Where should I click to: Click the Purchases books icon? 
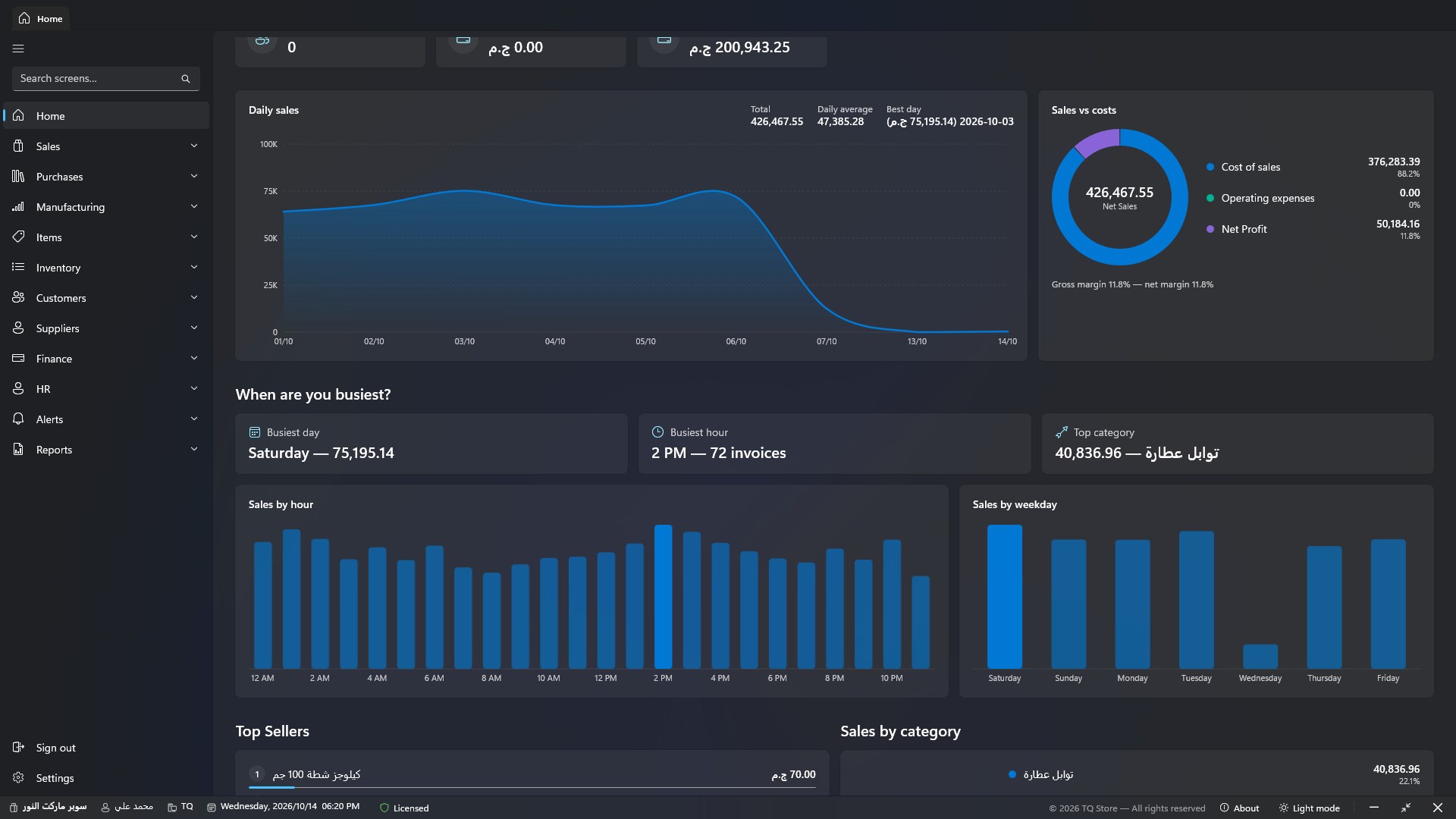[18, 176]
